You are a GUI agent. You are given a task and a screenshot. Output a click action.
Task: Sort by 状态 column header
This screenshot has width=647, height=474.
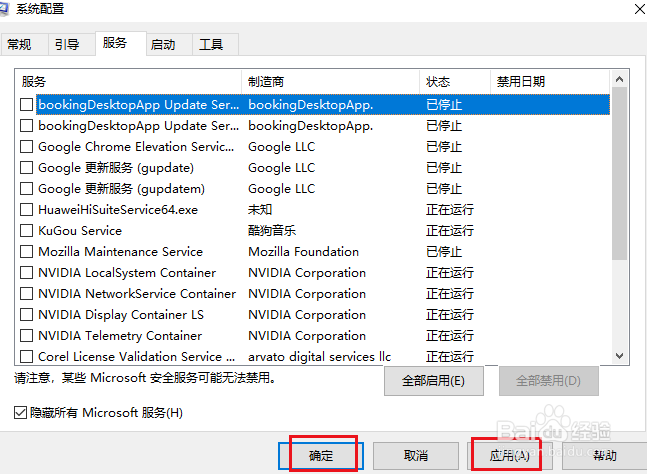455,81
